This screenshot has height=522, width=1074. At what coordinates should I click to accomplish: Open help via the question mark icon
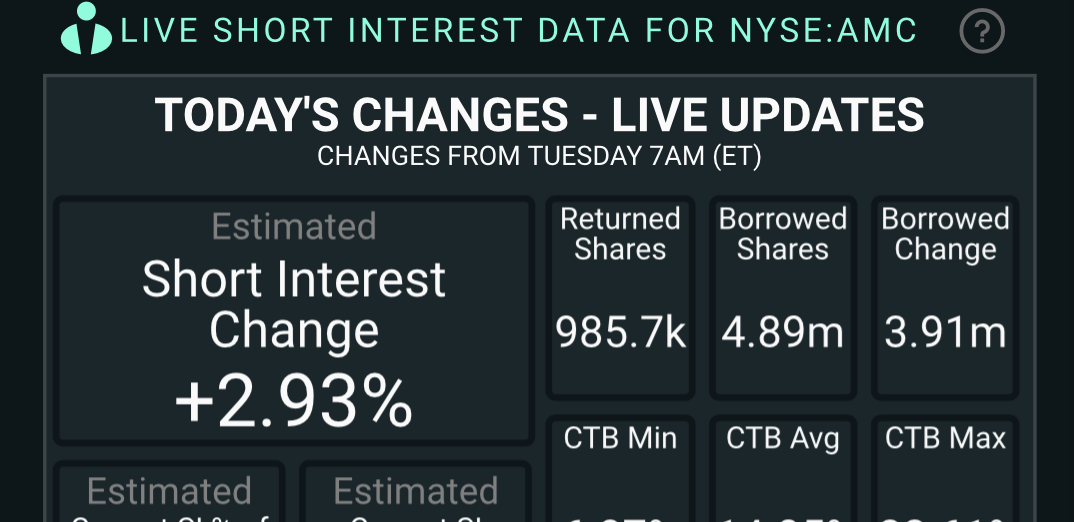981,32
